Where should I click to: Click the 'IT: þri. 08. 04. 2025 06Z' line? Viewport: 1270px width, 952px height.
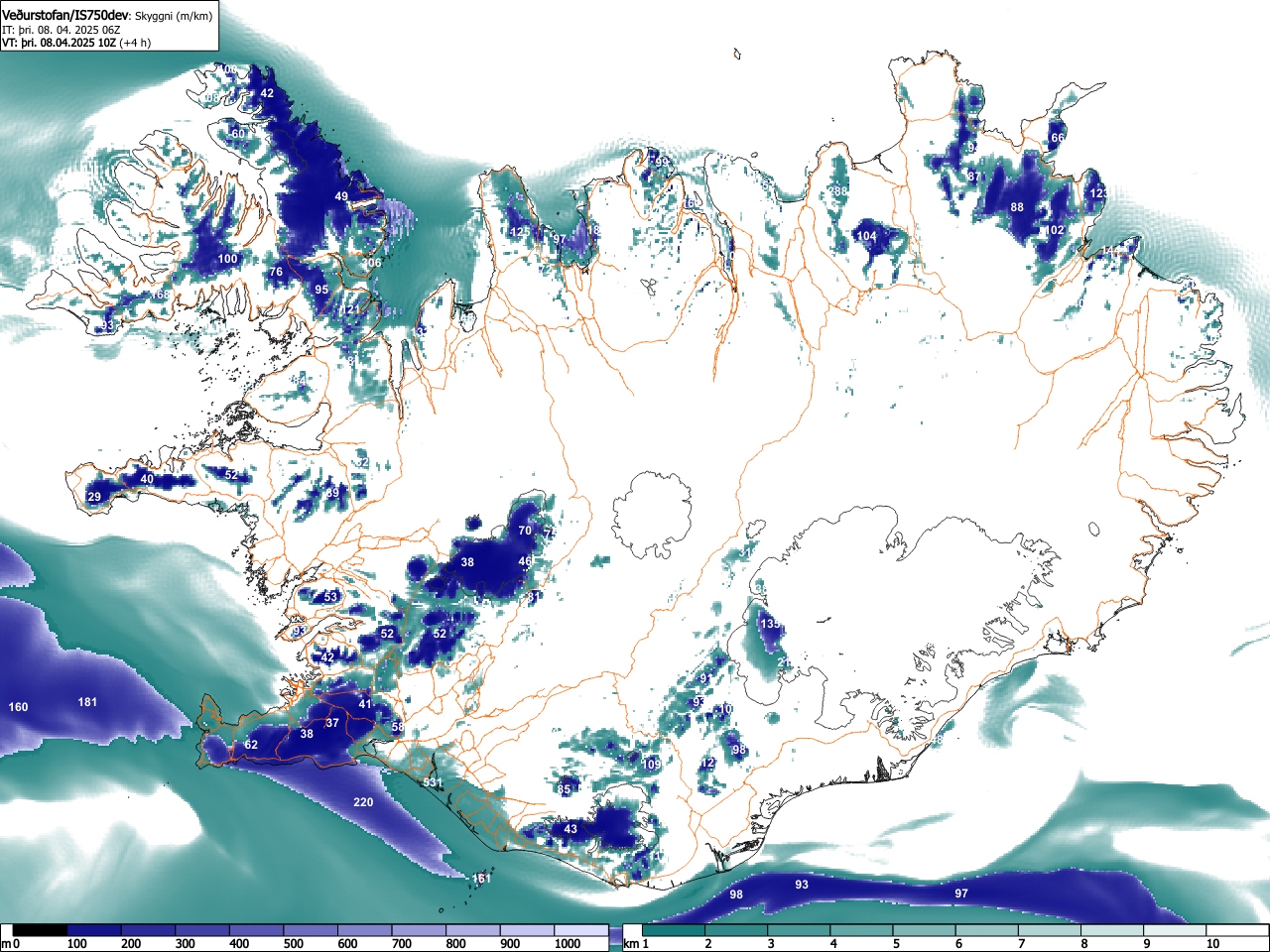pos(62,30)
